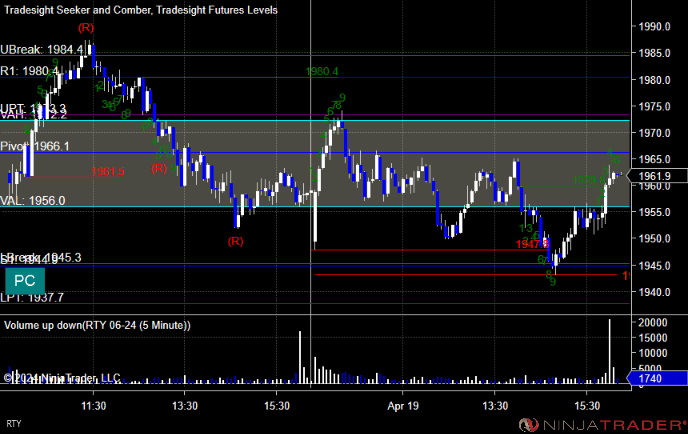Click the teal PC button
This screenshot has height=434, width=688.
click(x=25, y=281)
